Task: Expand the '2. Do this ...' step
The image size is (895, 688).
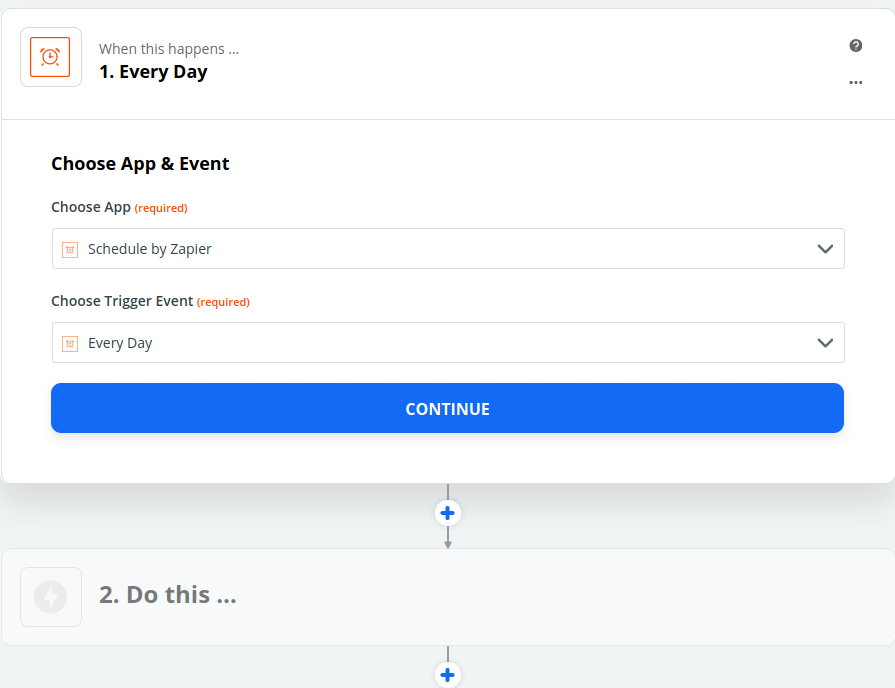Action: [448, 597]
